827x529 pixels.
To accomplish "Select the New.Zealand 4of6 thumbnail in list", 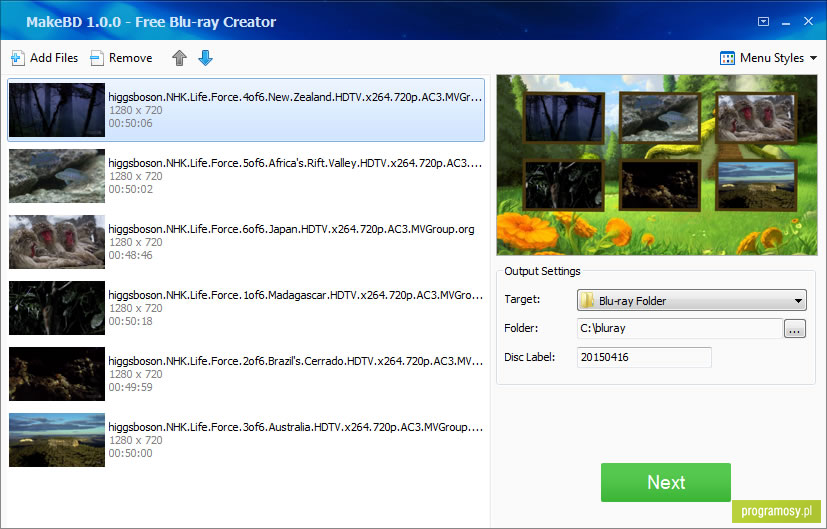I will [57, 110].
